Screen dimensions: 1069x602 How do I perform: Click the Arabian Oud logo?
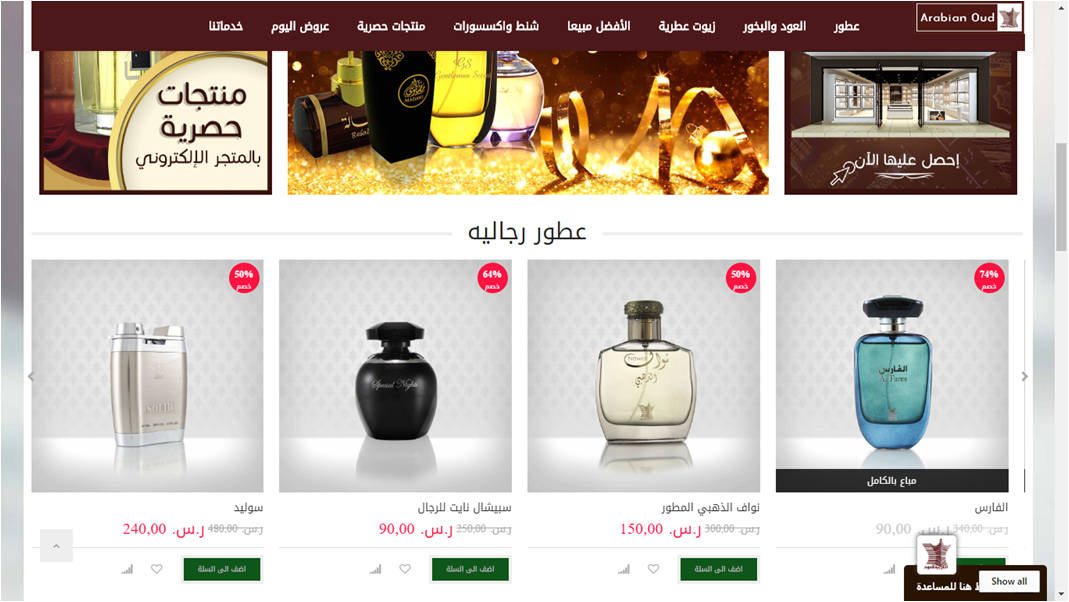click(969, 18)
